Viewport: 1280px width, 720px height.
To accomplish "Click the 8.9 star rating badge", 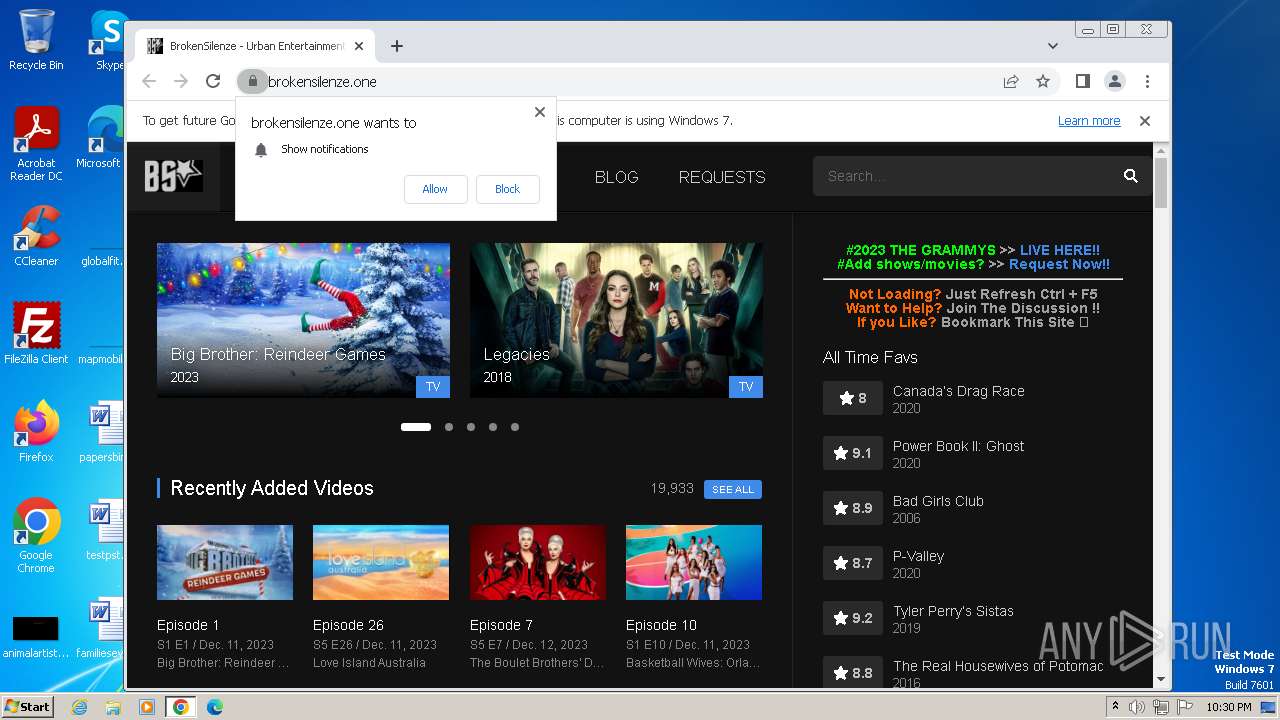I will pyautogui.click(x=853, y=508).
